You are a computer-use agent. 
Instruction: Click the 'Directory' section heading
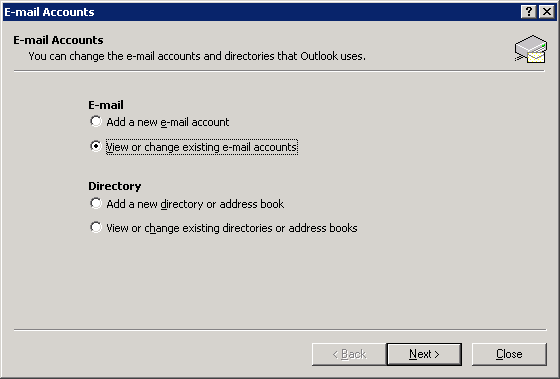click(x=115, y=186)
